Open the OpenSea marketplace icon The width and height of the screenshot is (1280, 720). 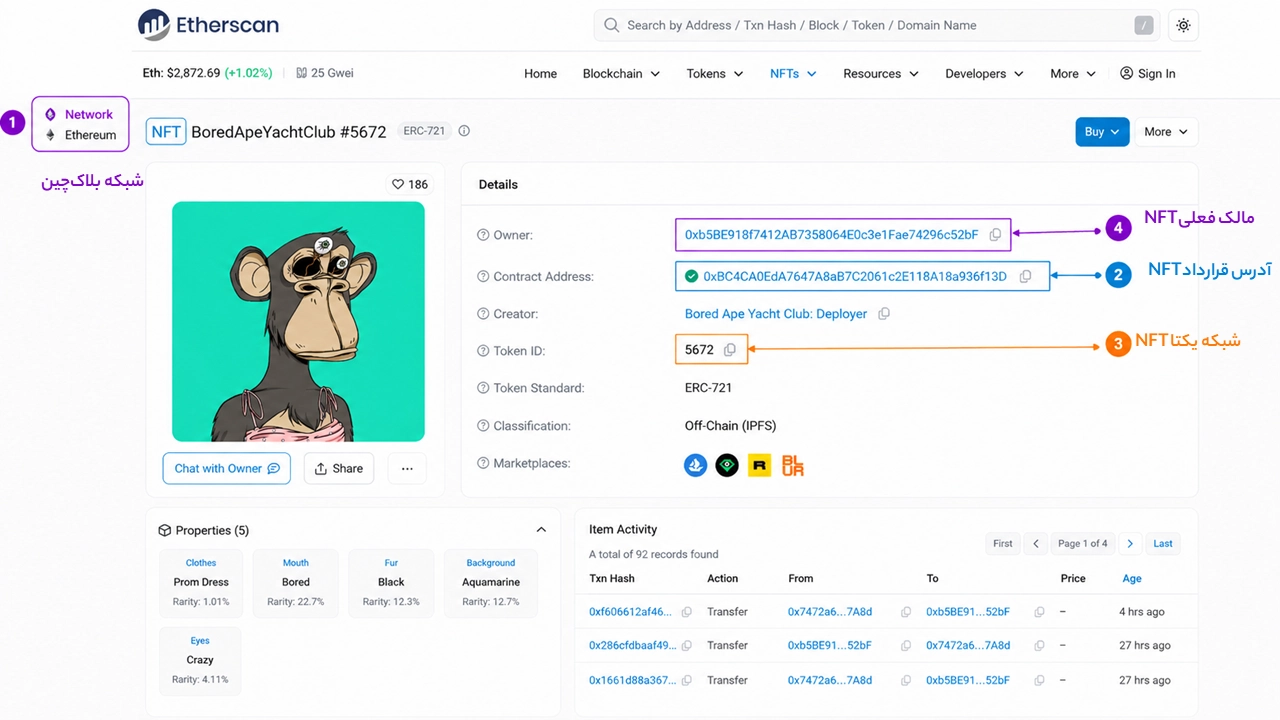[695, 465]
